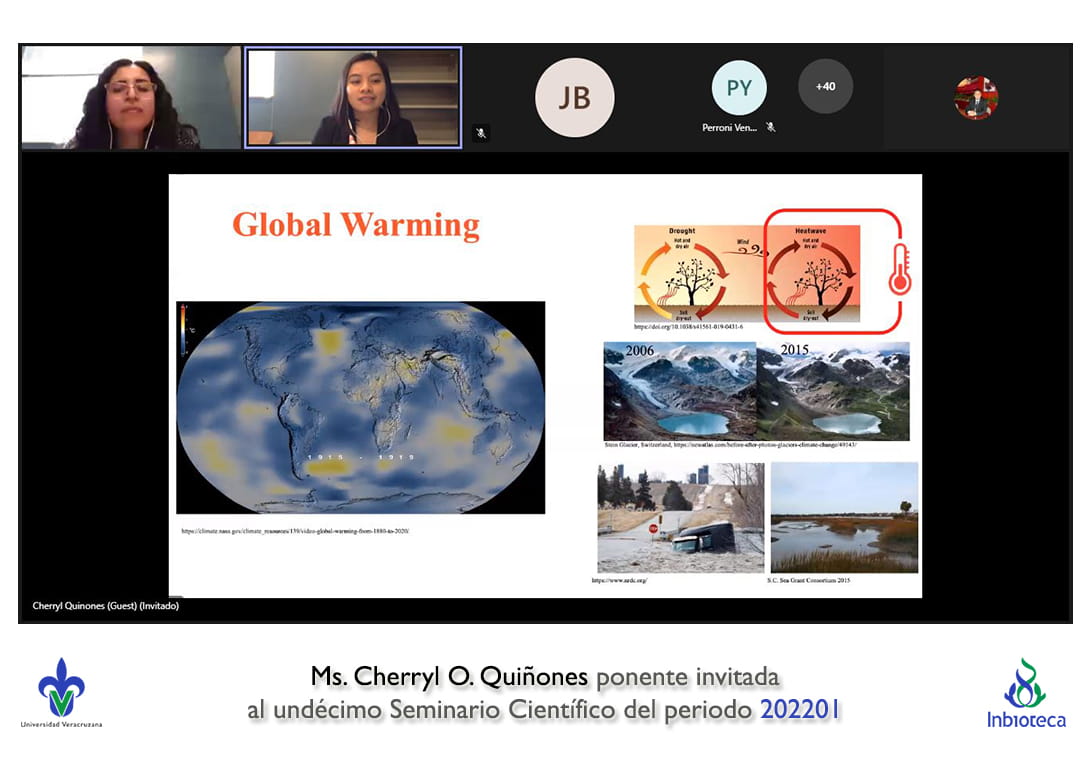Click the PY participant avatar
The height and width of the screenshot is (760, 1090).
tap(738, 88)
